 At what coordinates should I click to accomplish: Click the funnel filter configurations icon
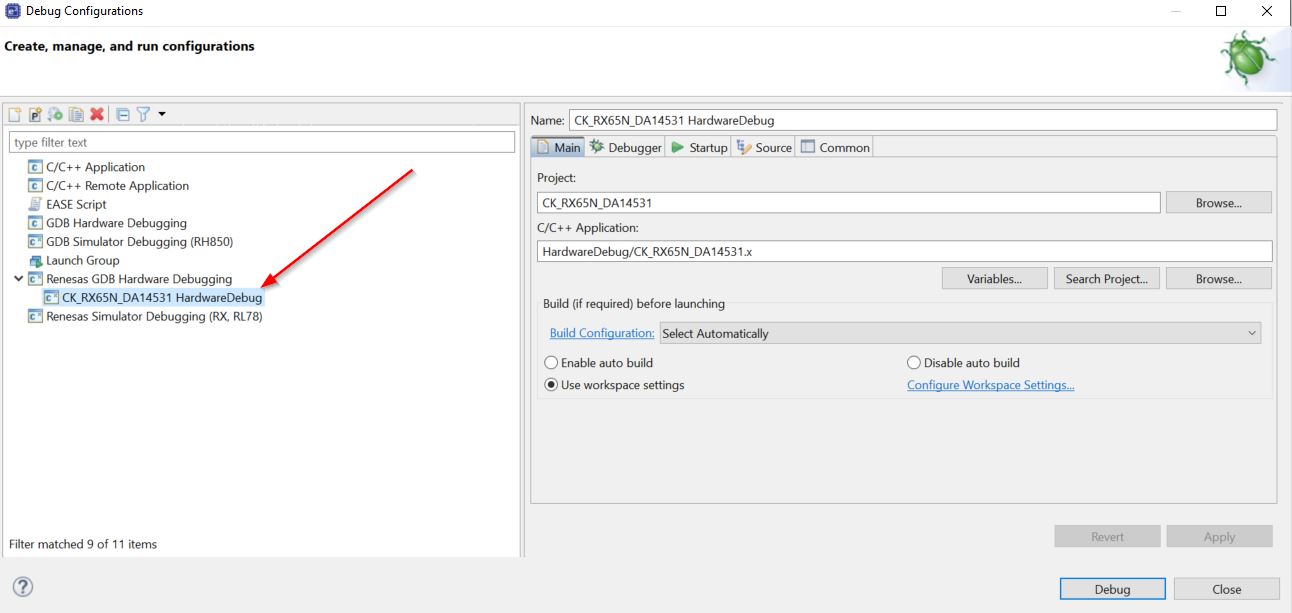(x=143, y=114)
